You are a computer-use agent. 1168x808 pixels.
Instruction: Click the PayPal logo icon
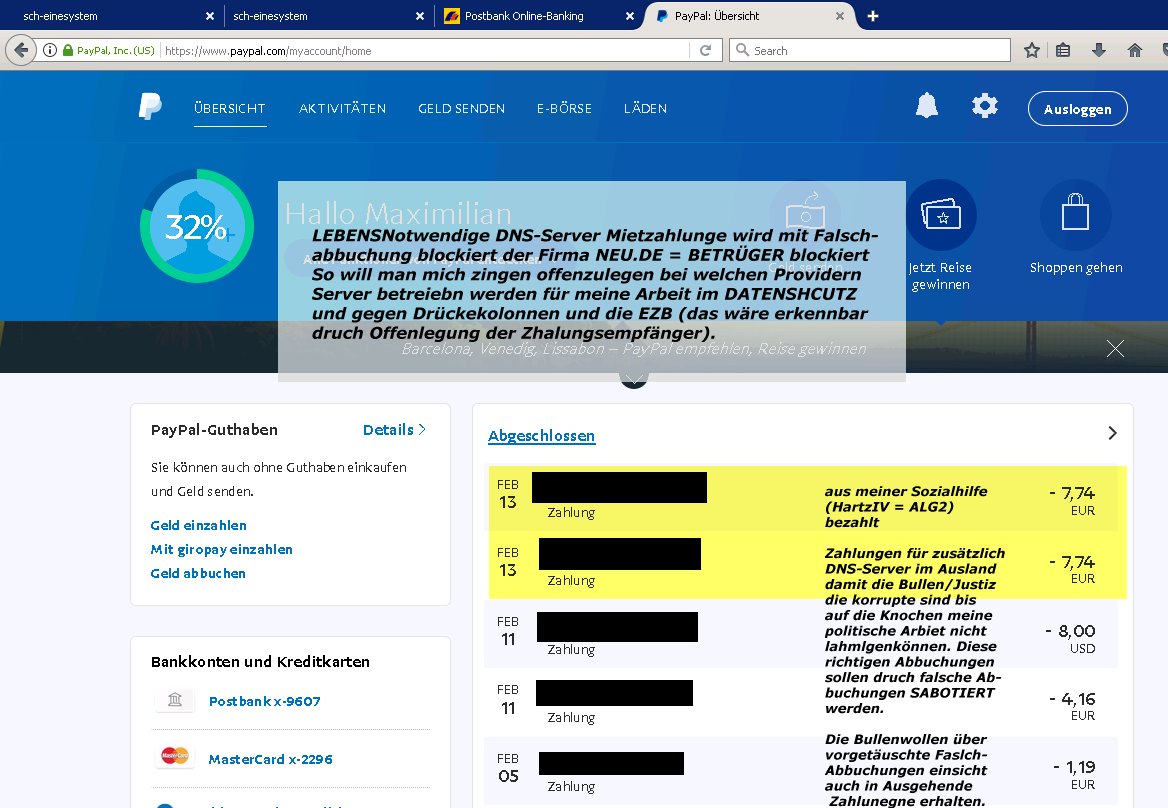[x=150, y=106]
